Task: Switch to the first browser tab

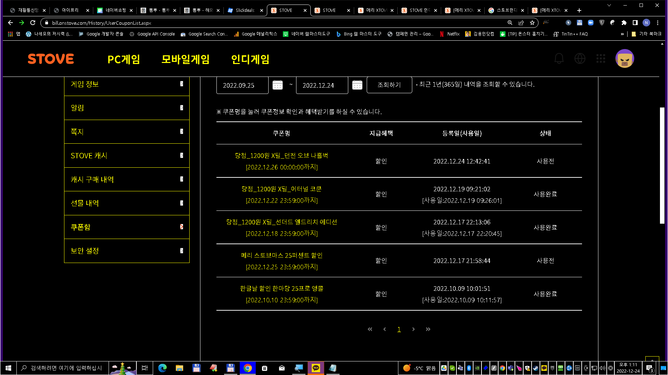Action: 28,10
